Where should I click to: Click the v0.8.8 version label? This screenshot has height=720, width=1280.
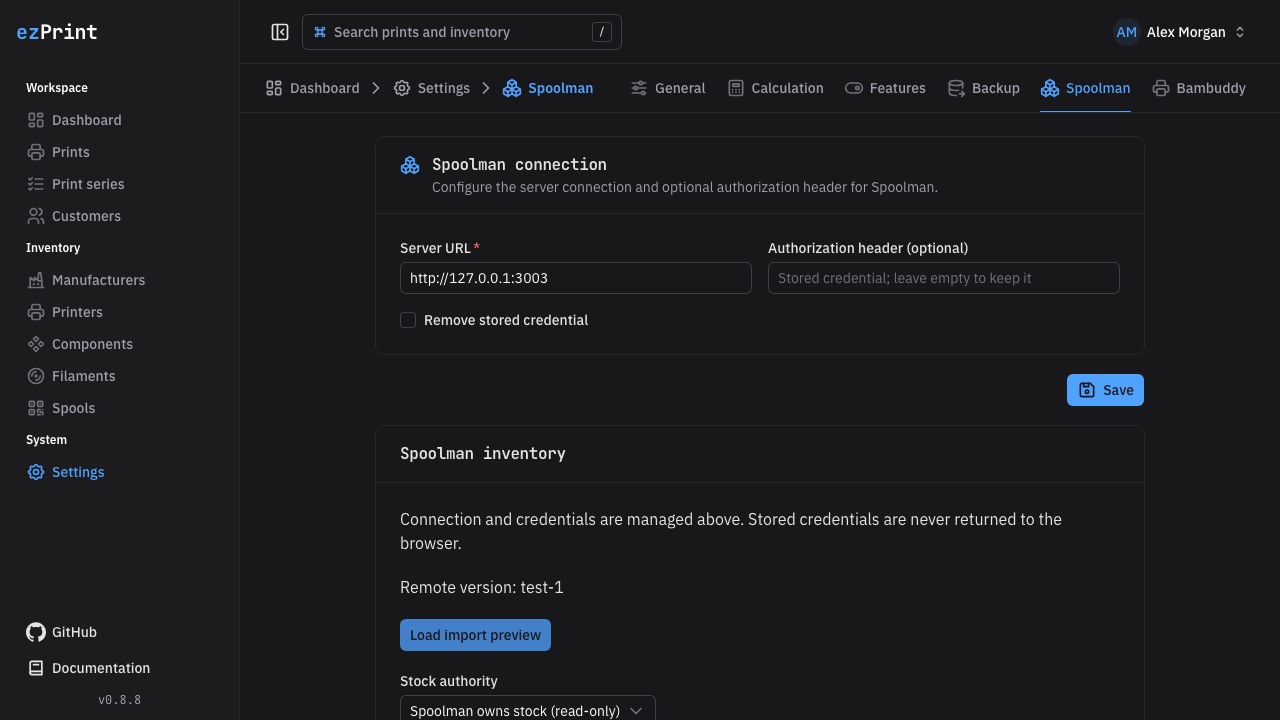120,700
